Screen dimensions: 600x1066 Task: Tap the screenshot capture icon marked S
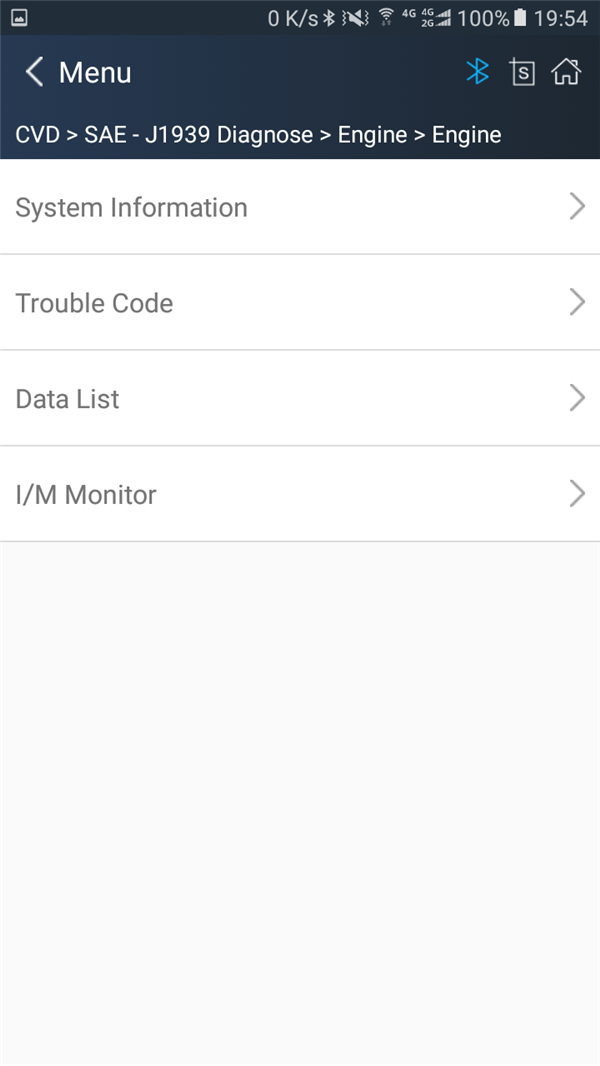coord(522,72)
